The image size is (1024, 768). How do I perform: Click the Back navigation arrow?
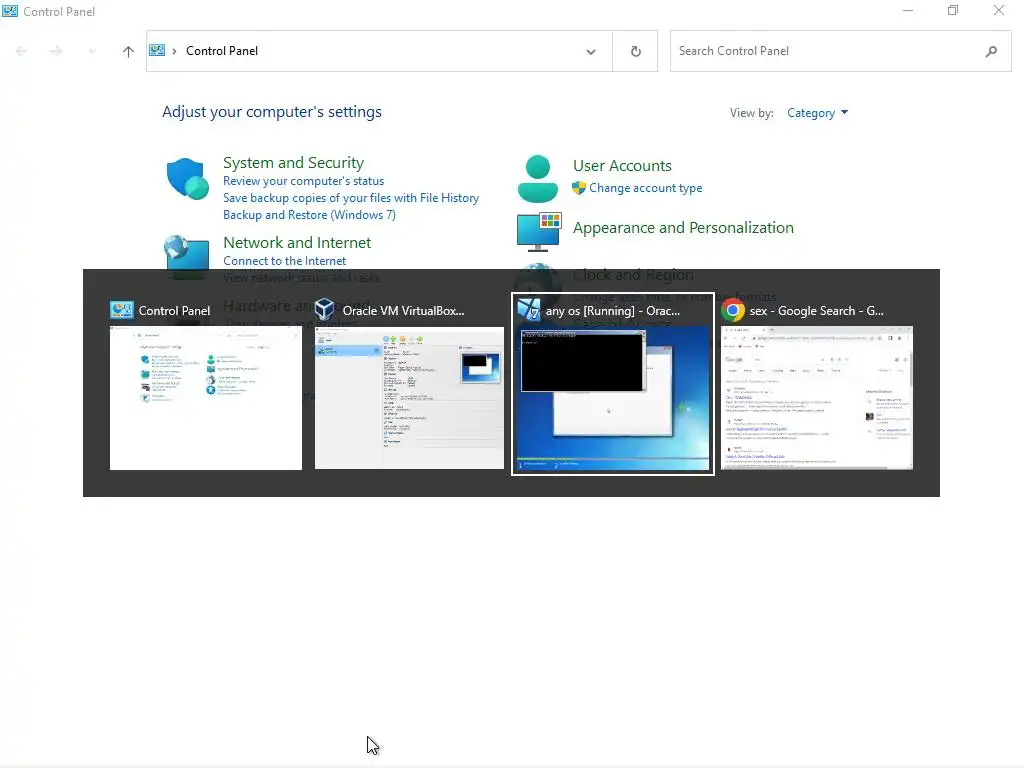point(21,51)
